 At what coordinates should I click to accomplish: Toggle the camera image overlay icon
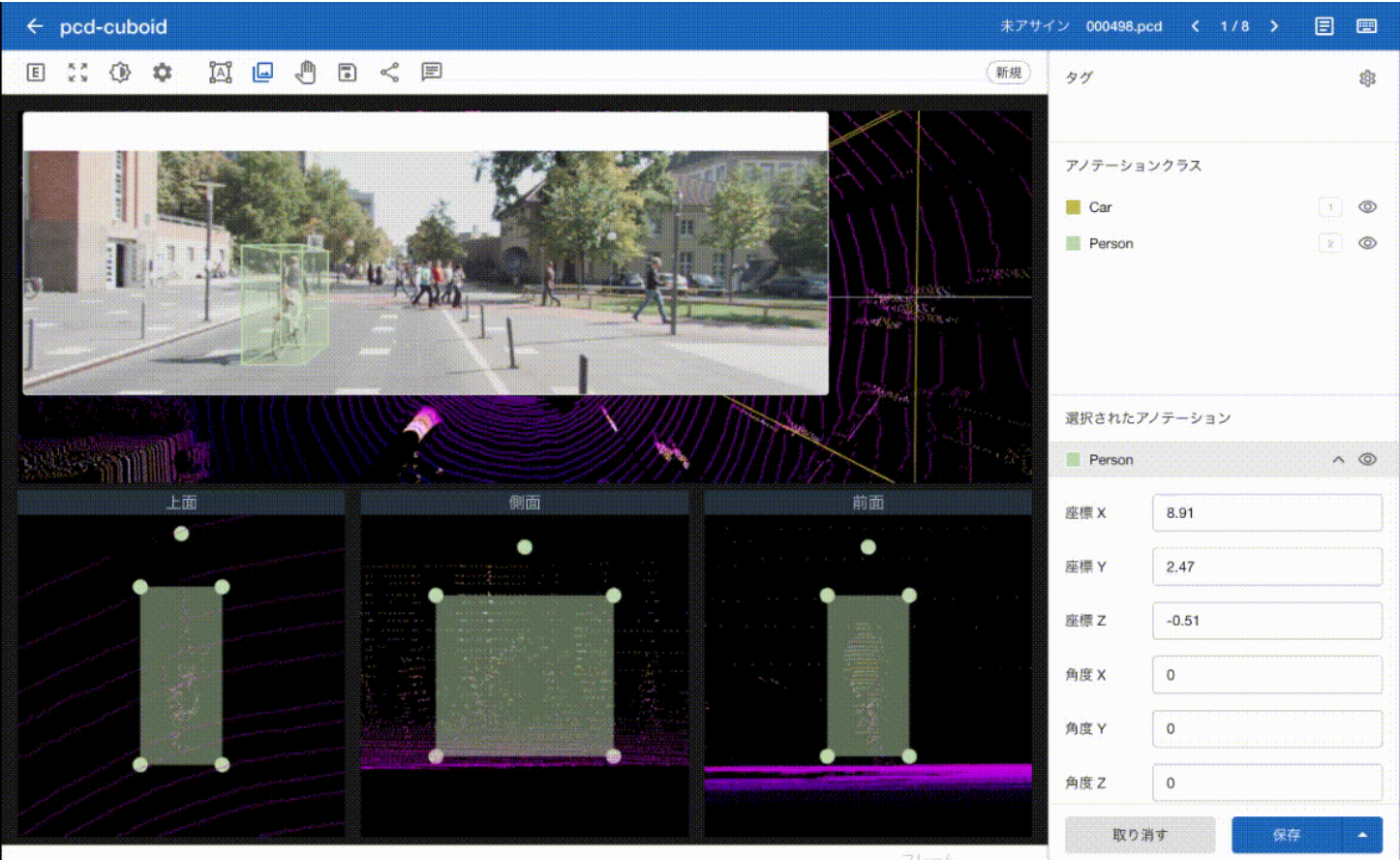tap(262, 73)
